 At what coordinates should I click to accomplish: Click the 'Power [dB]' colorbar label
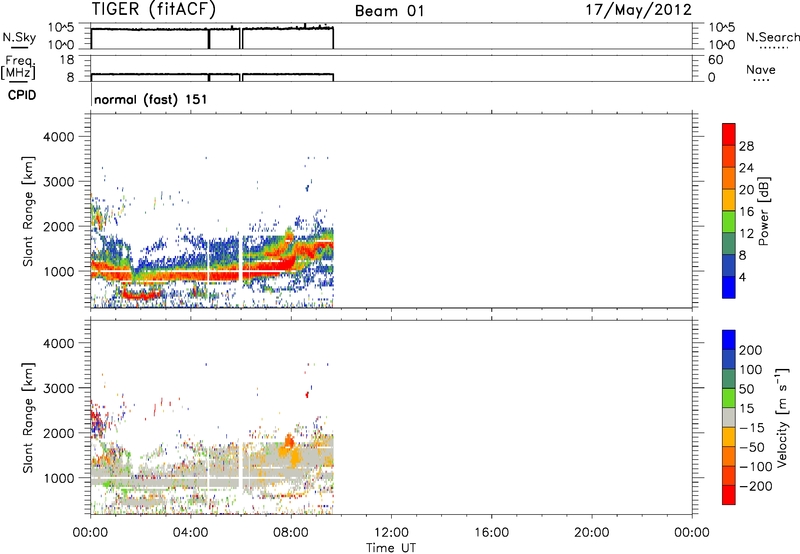[763, 211]
